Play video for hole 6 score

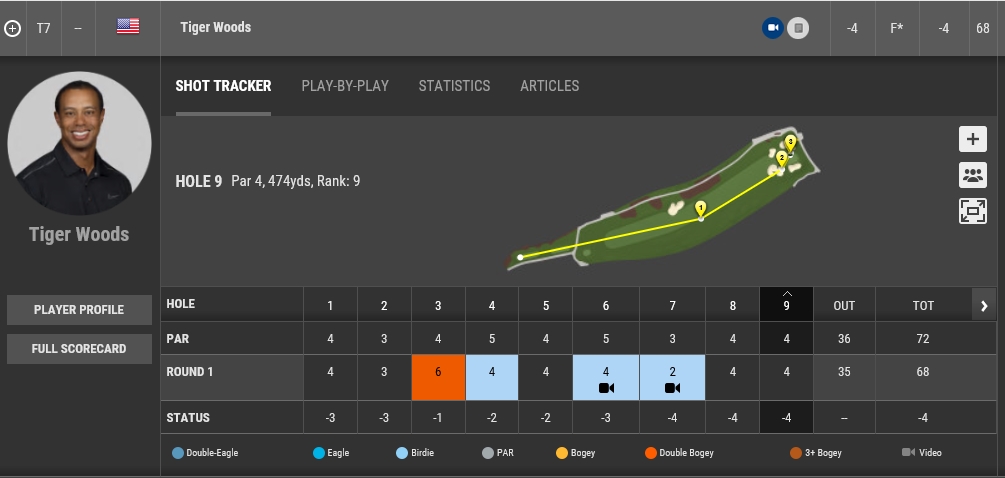tap(606, 388)
